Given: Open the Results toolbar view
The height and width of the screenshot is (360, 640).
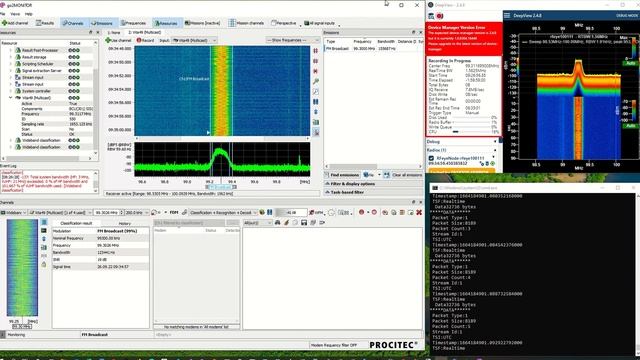Looking at the screenshot, I should 45,23.
